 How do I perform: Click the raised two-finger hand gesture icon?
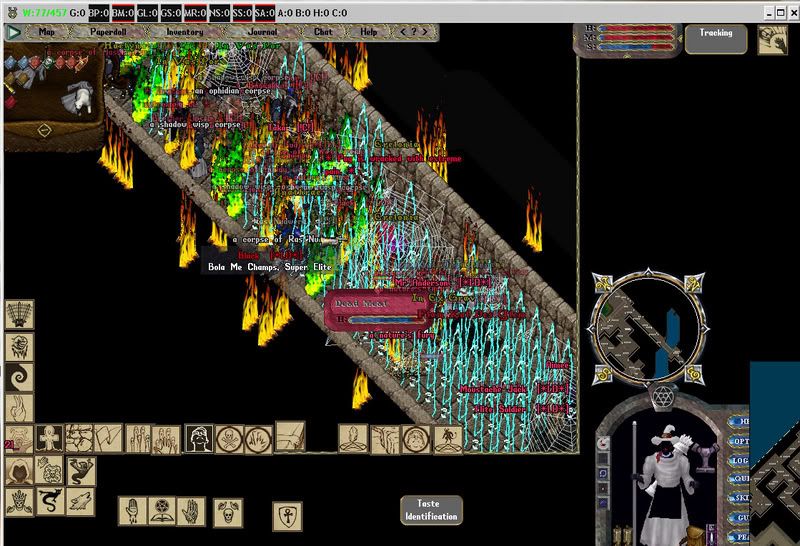coord(19,408)
